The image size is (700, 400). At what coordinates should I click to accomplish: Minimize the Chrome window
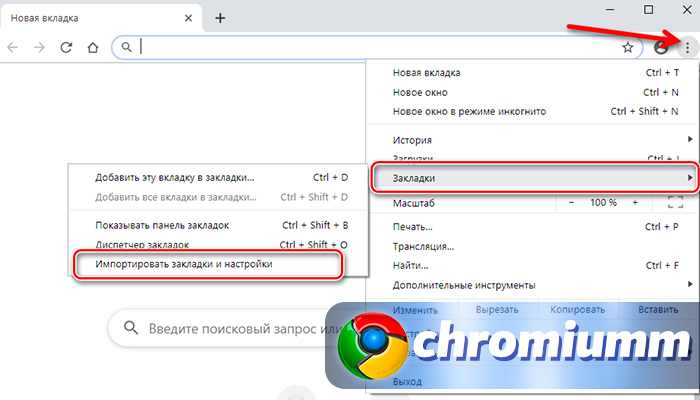[x=611, y=9]
